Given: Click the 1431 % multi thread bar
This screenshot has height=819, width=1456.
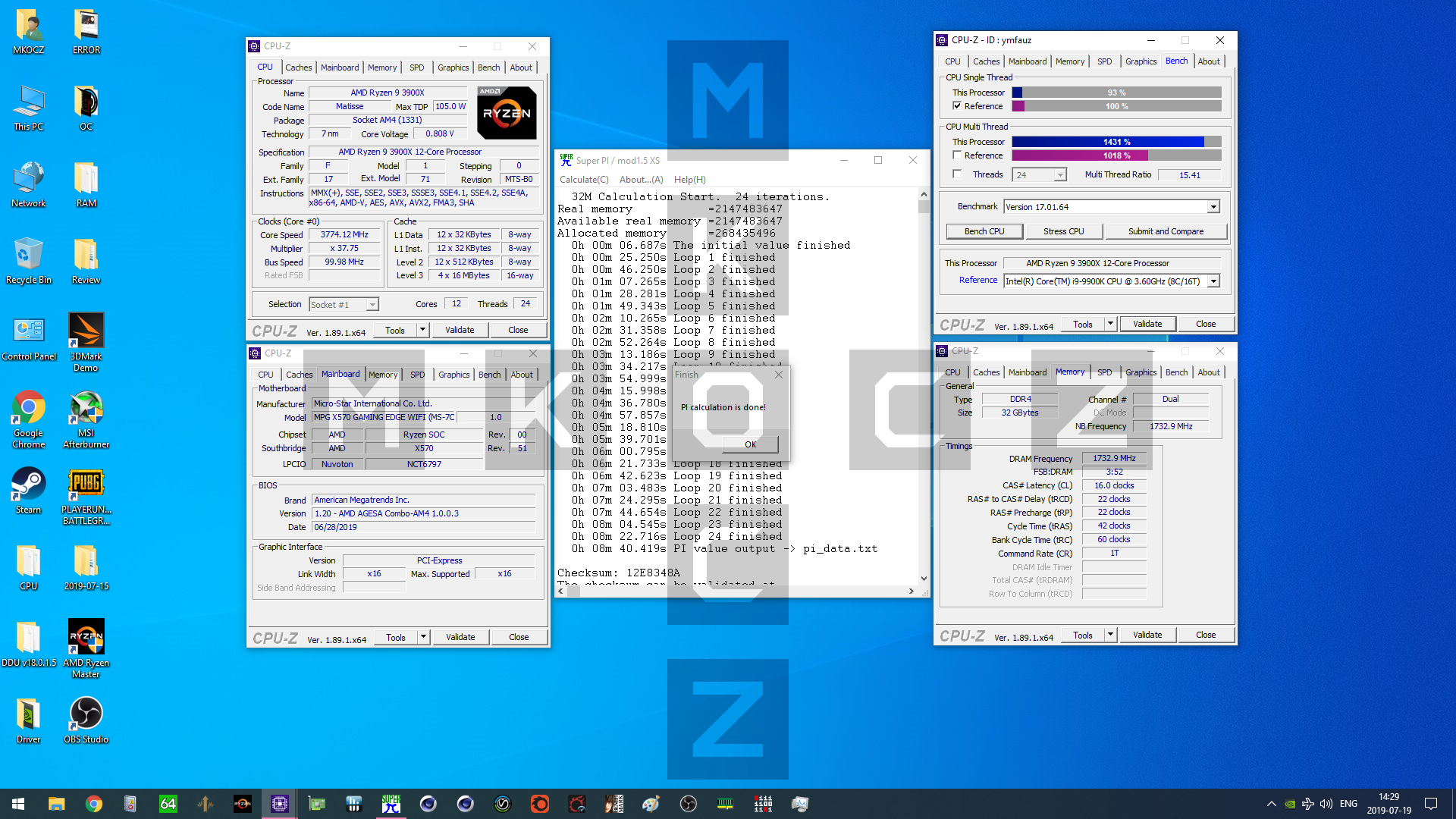Looking at the screenshot, I should 1116,142.
